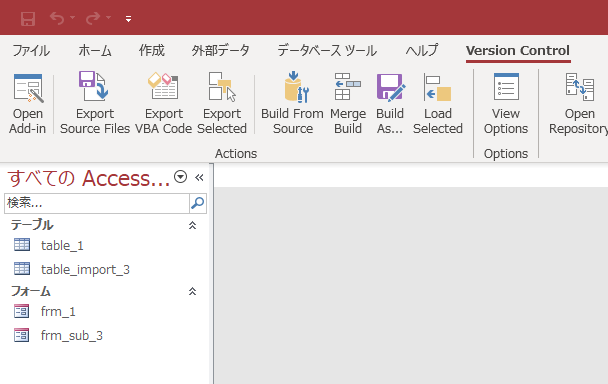Collapse the navigation pane with shutter button
608x384 pixels.
pos(199,177)
